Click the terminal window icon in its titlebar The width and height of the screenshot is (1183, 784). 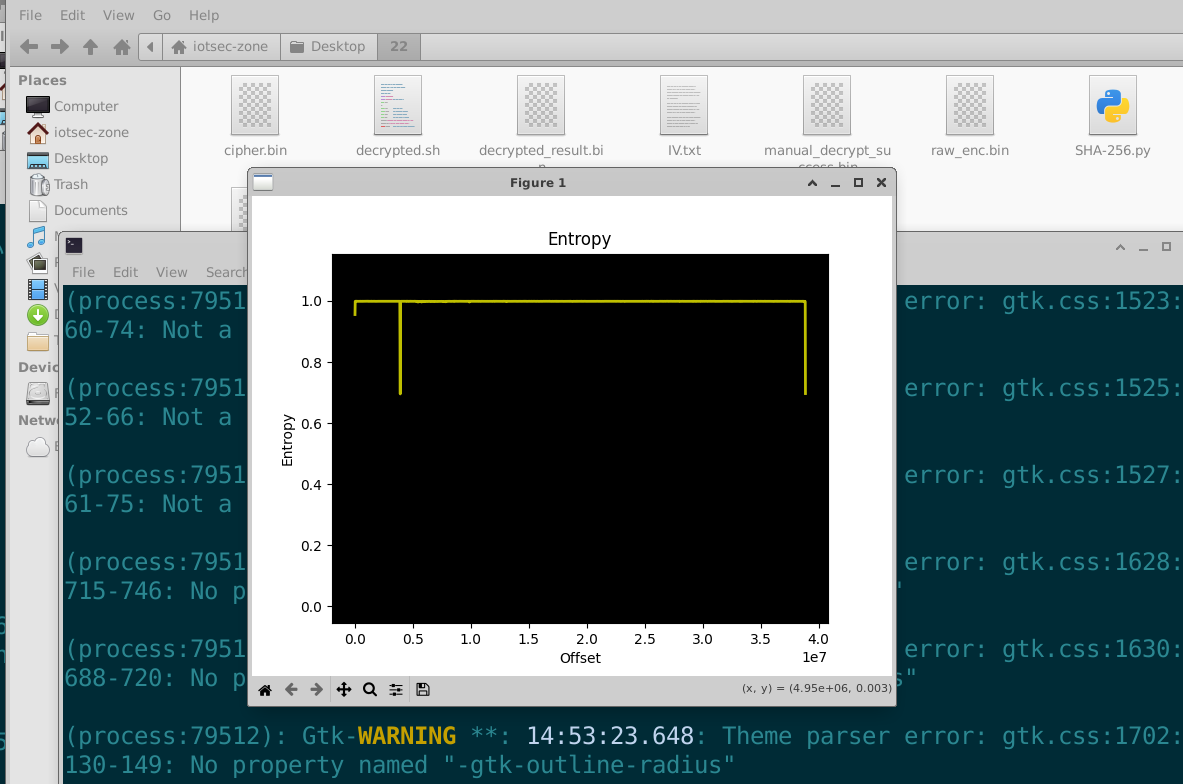74,245
